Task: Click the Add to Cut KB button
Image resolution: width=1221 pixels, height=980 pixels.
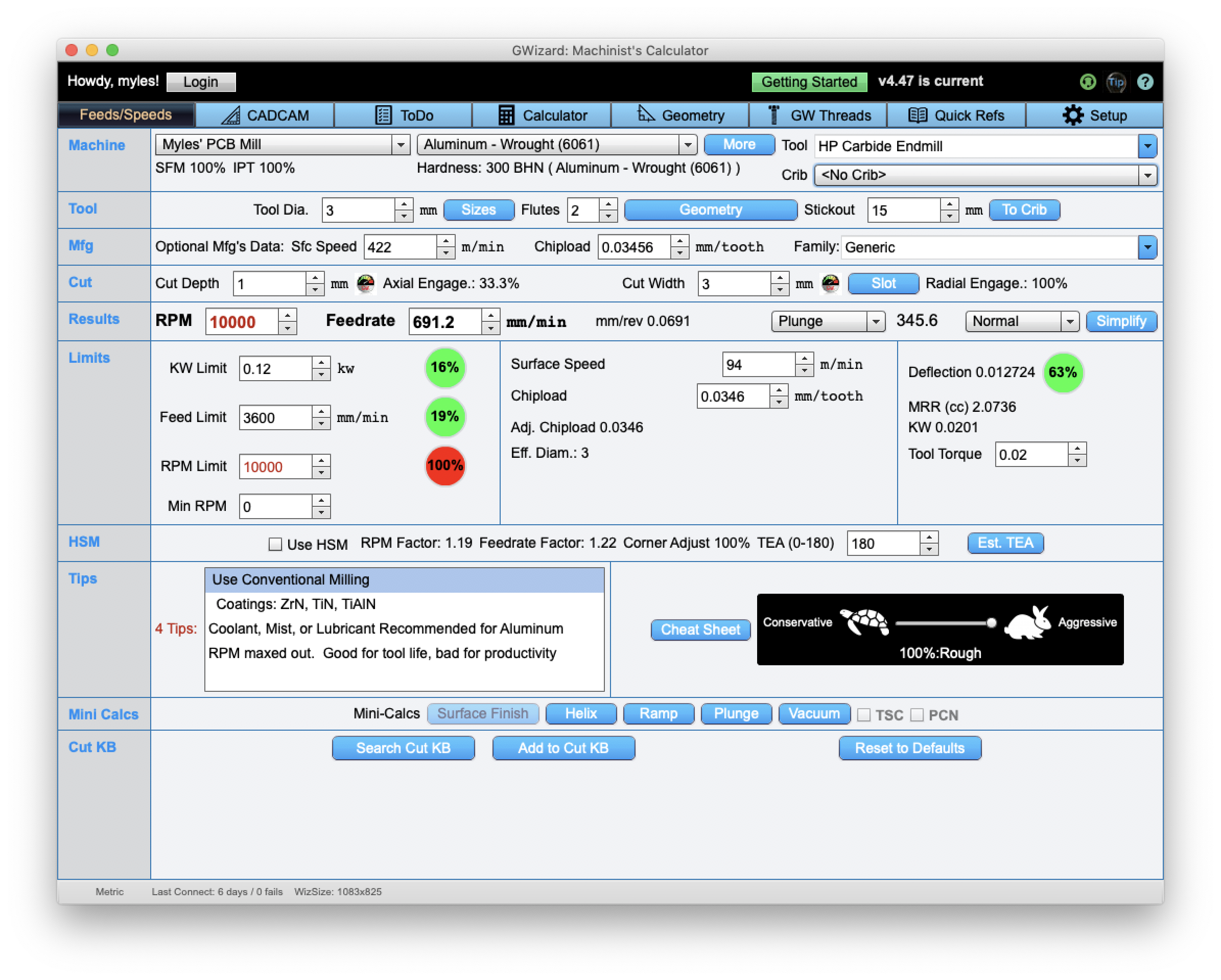Action: [x=563, y=748]
